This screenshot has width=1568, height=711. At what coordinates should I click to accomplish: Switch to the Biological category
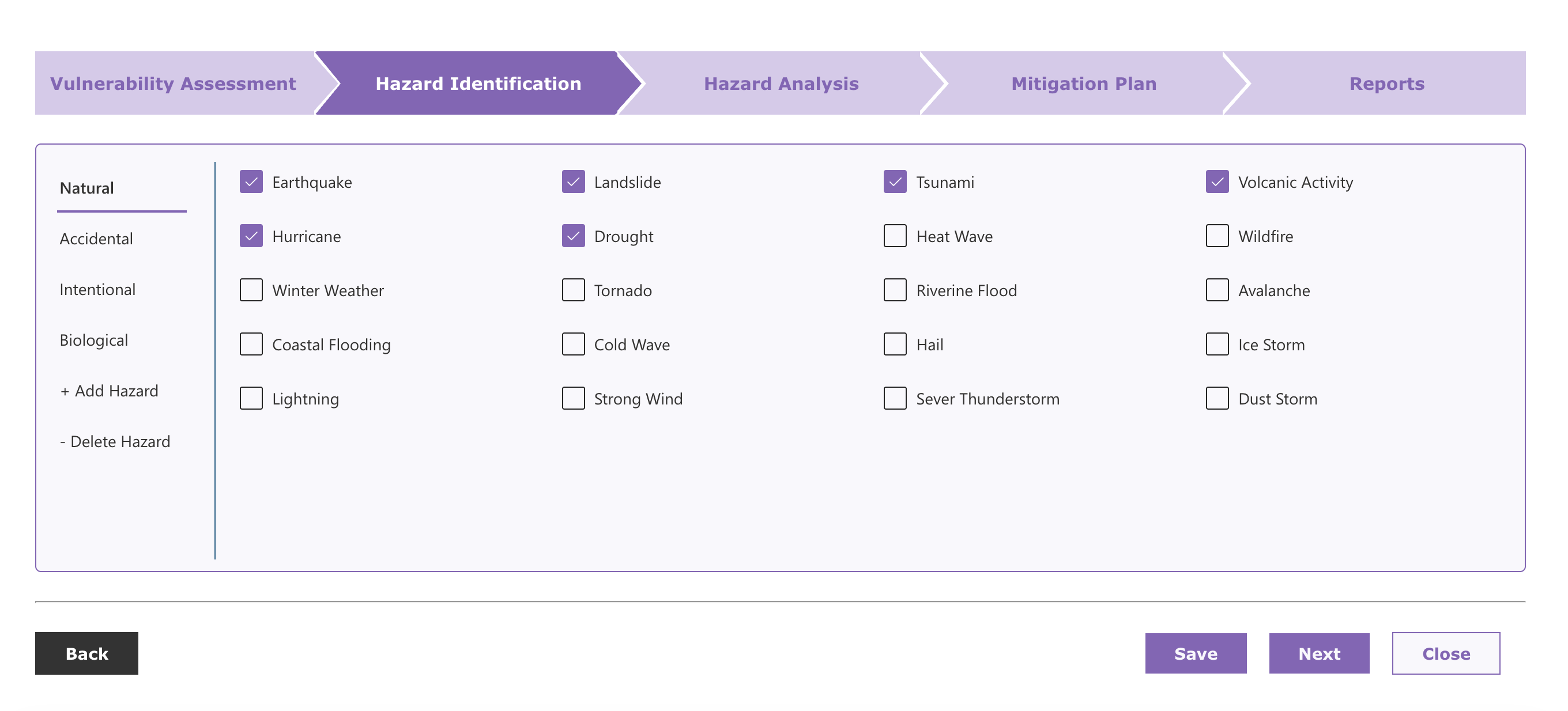point(94,340)
